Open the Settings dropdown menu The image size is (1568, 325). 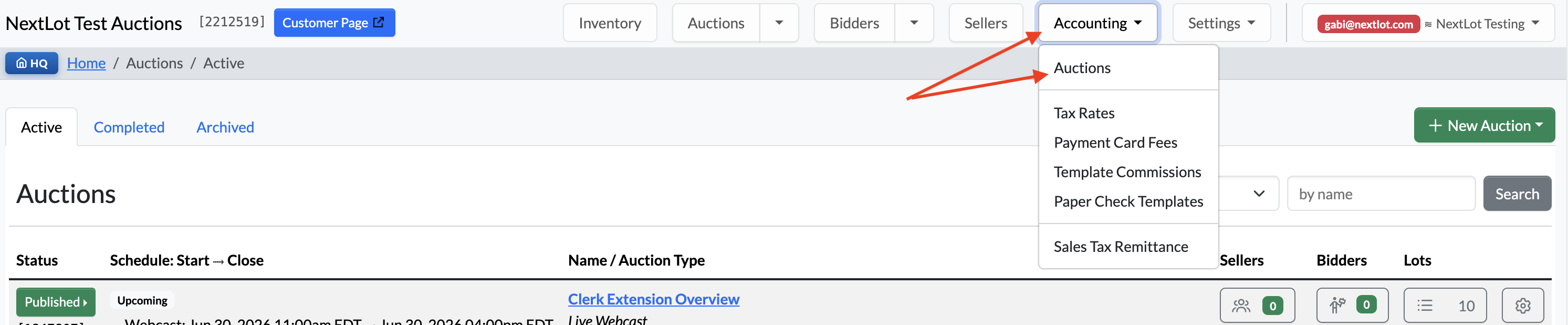(1221, 23)
